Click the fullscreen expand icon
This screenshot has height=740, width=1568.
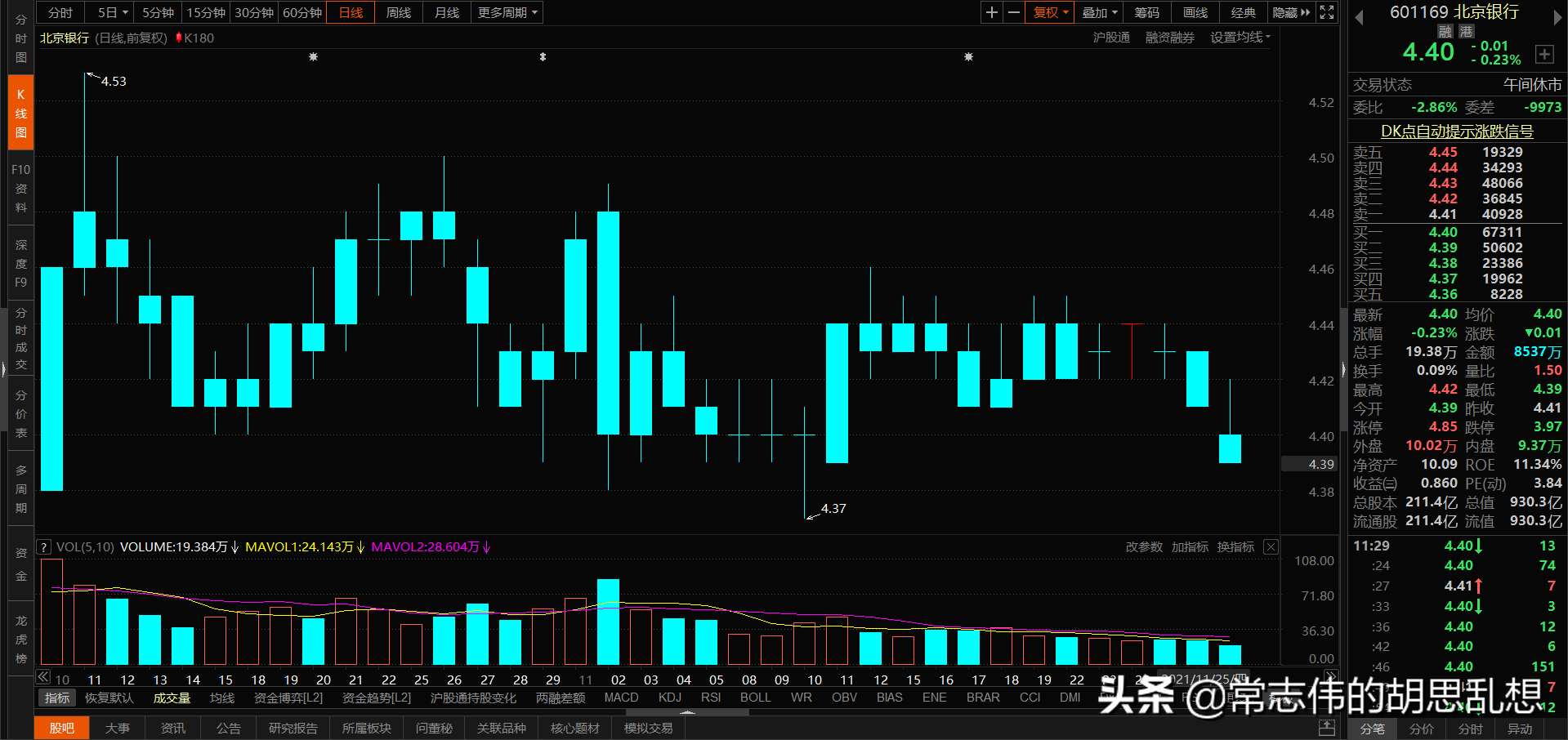(1326, 12)
